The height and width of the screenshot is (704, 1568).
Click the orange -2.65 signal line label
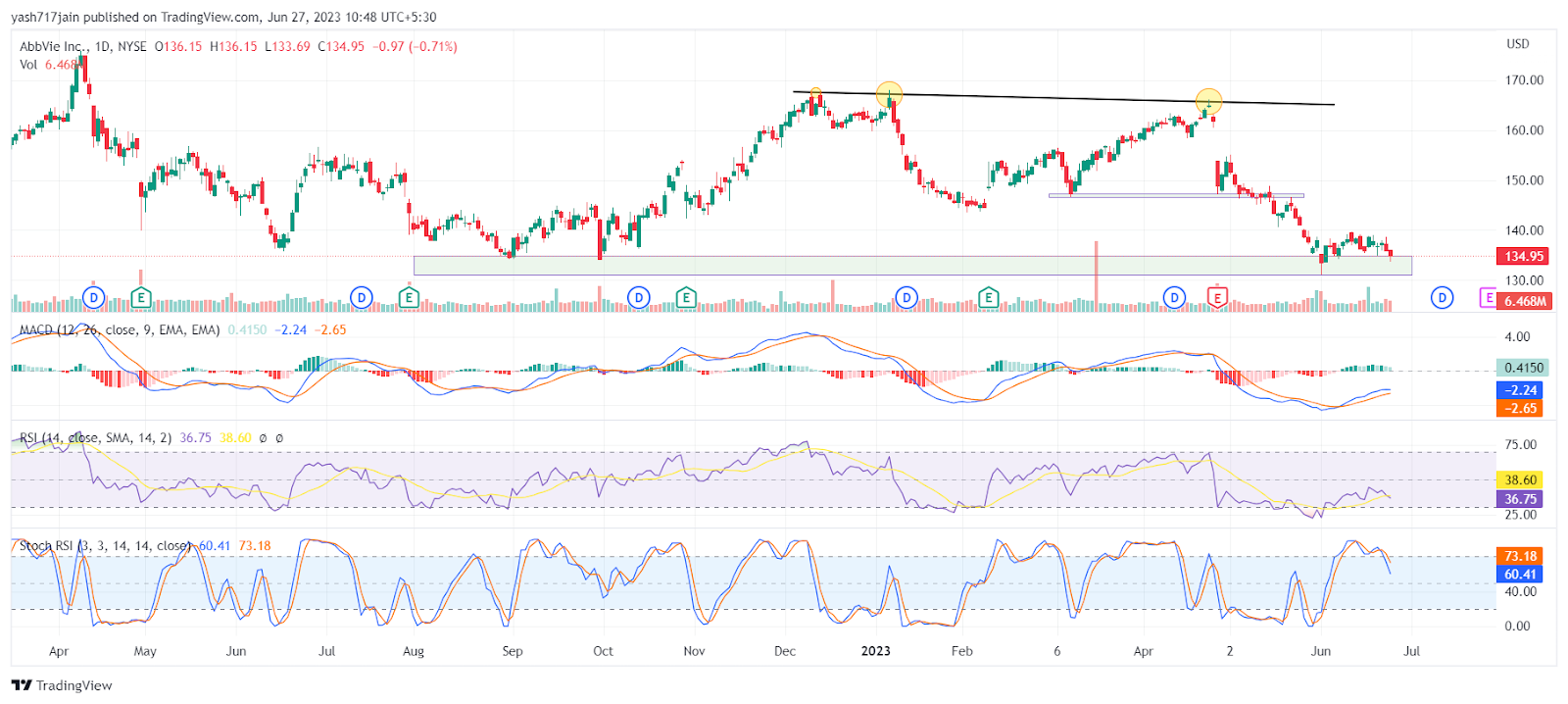1521,408
